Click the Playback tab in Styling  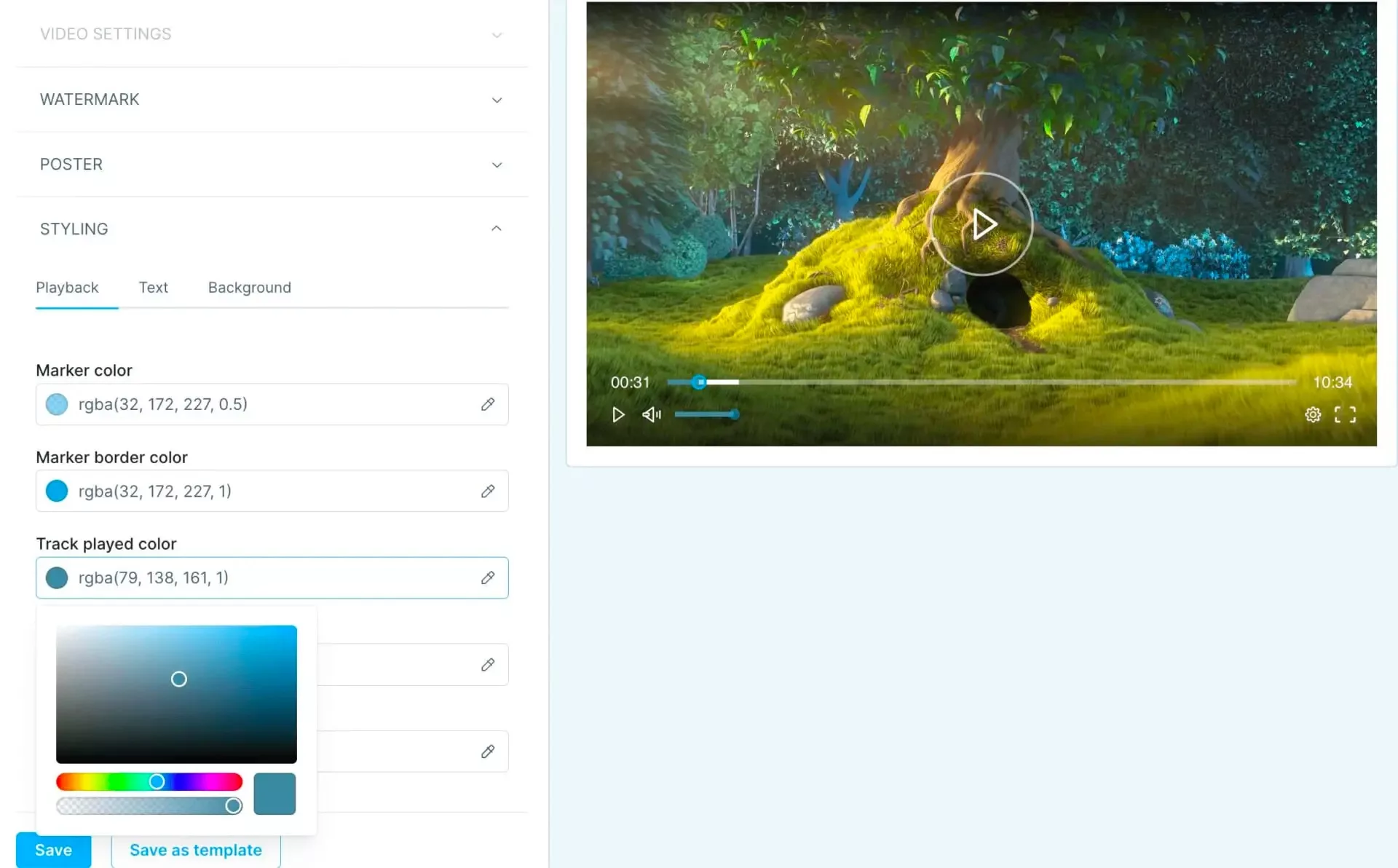point(68,287)
